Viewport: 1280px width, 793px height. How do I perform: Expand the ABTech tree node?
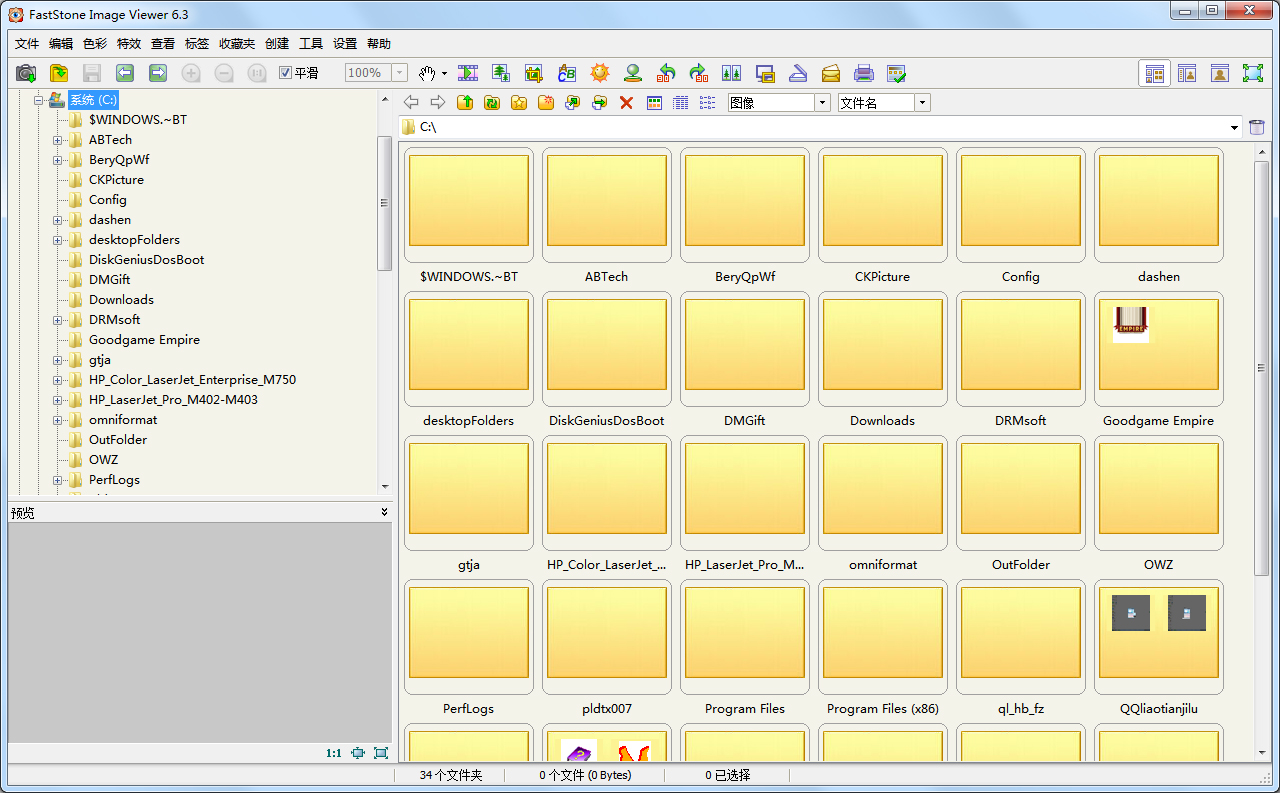pos(58,140)
